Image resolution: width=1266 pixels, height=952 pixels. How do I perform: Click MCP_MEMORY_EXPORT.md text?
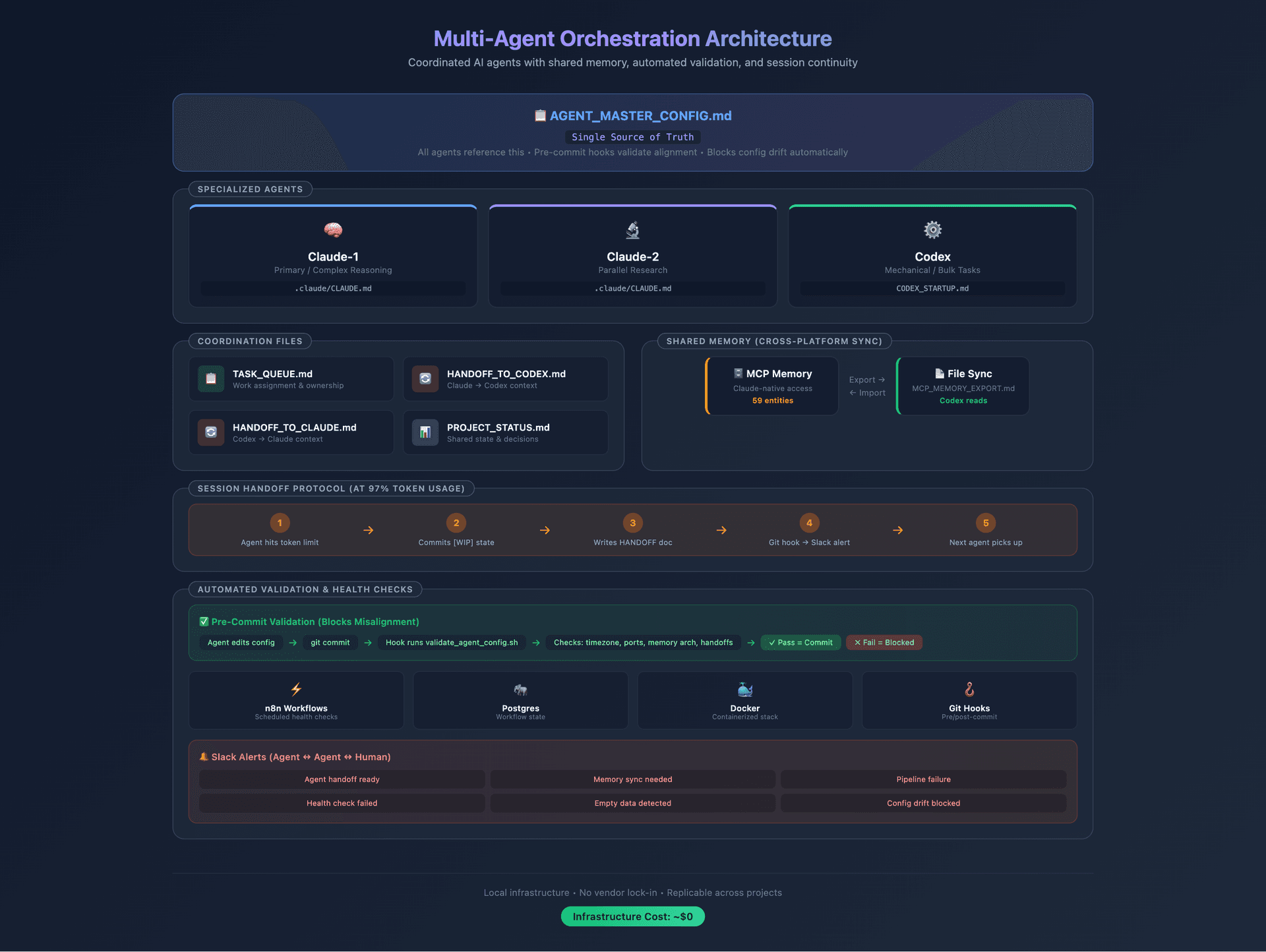(x=963, y=388)
